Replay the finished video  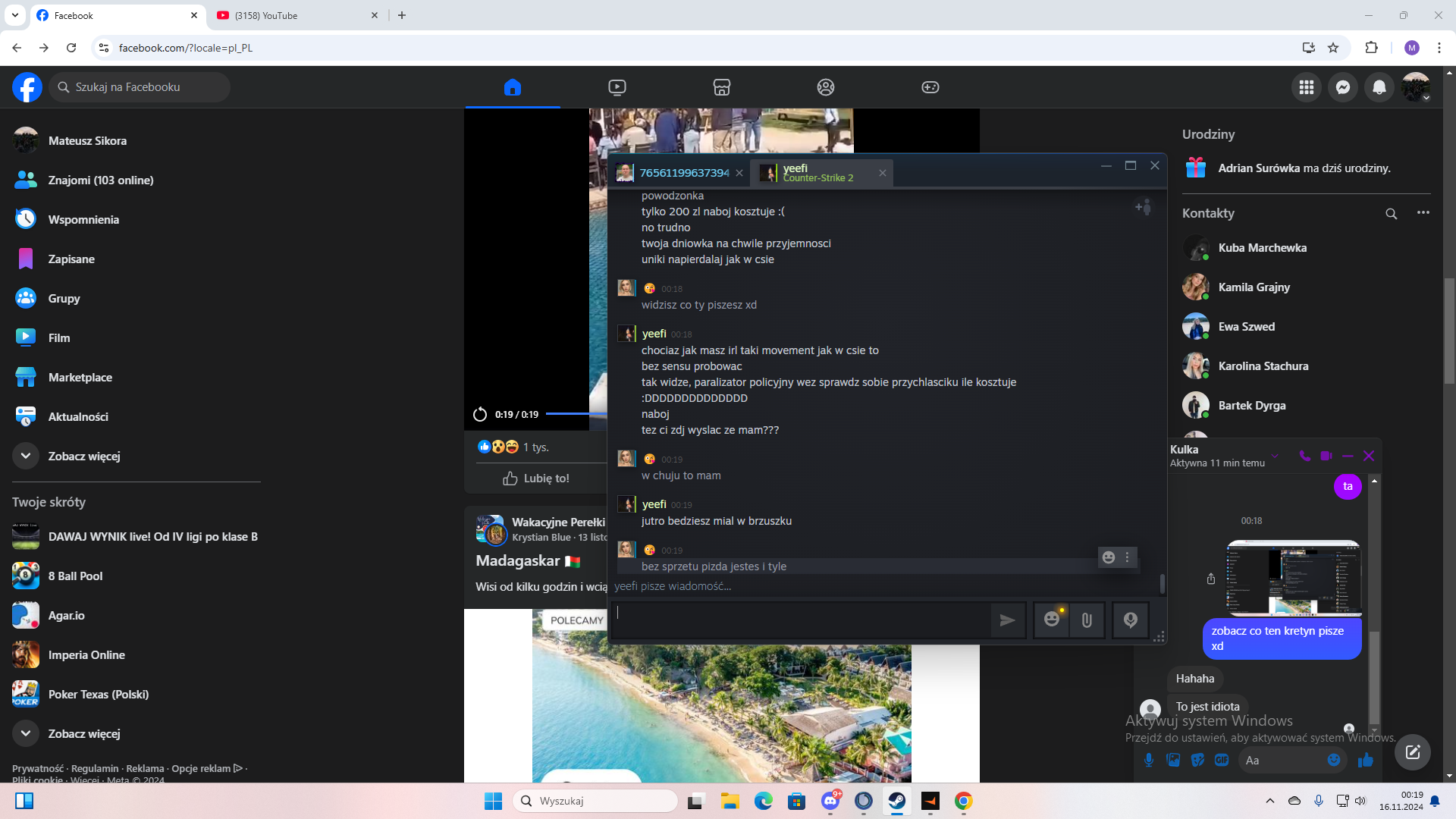479,414
